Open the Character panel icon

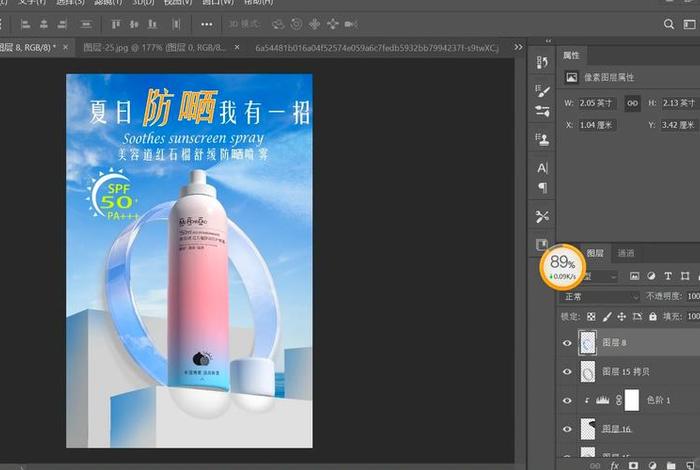coord(542,168)
